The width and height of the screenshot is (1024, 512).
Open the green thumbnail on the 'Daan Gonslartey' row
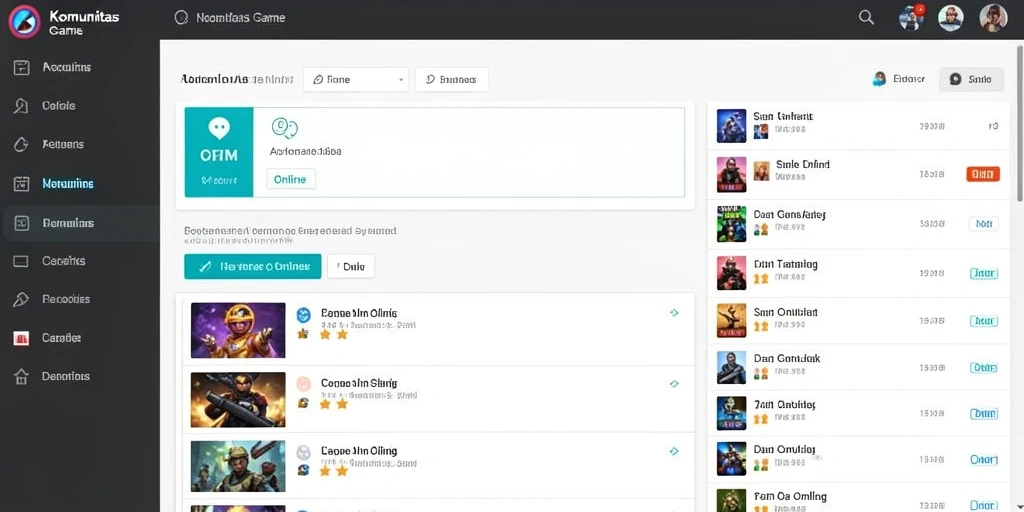coord(731,223)
